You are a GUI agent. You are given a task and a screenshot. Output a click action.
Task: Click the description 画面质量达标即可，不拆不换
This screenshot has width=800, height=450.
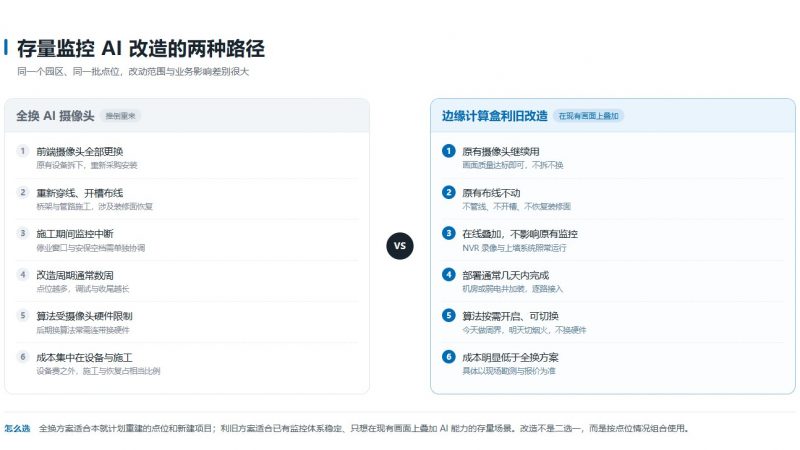click(513, 165)
